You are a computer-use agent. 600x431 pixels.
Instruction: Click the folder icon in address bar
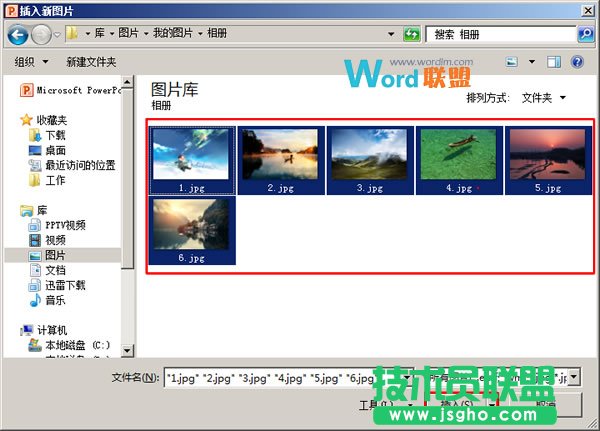tap(72, 34)
